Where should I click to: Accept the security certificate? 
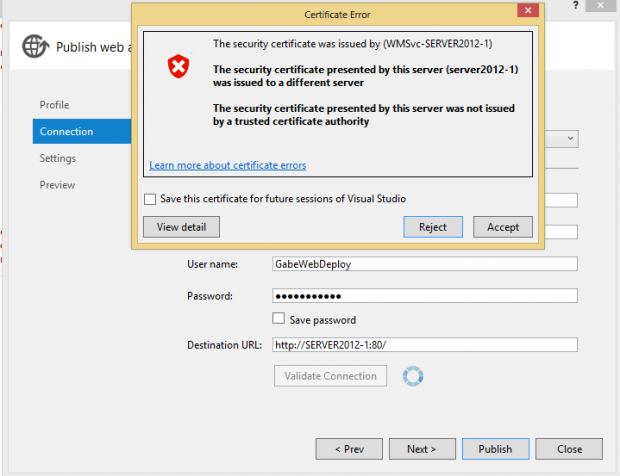(503, 227)
